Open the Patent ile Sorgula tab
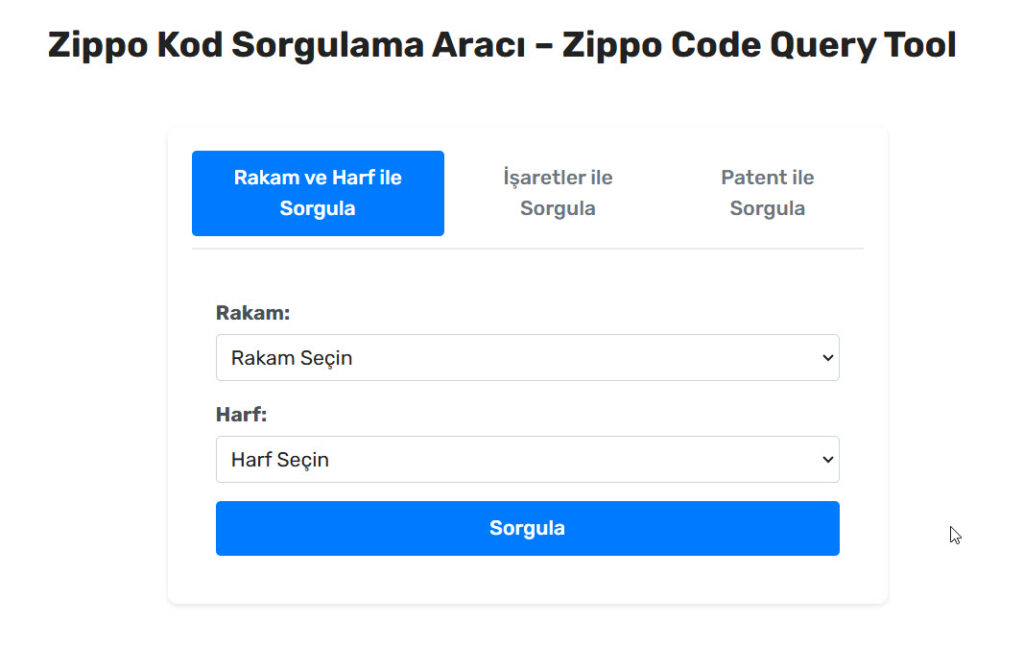The image size is (1024, 647). (x=767, y=193)
